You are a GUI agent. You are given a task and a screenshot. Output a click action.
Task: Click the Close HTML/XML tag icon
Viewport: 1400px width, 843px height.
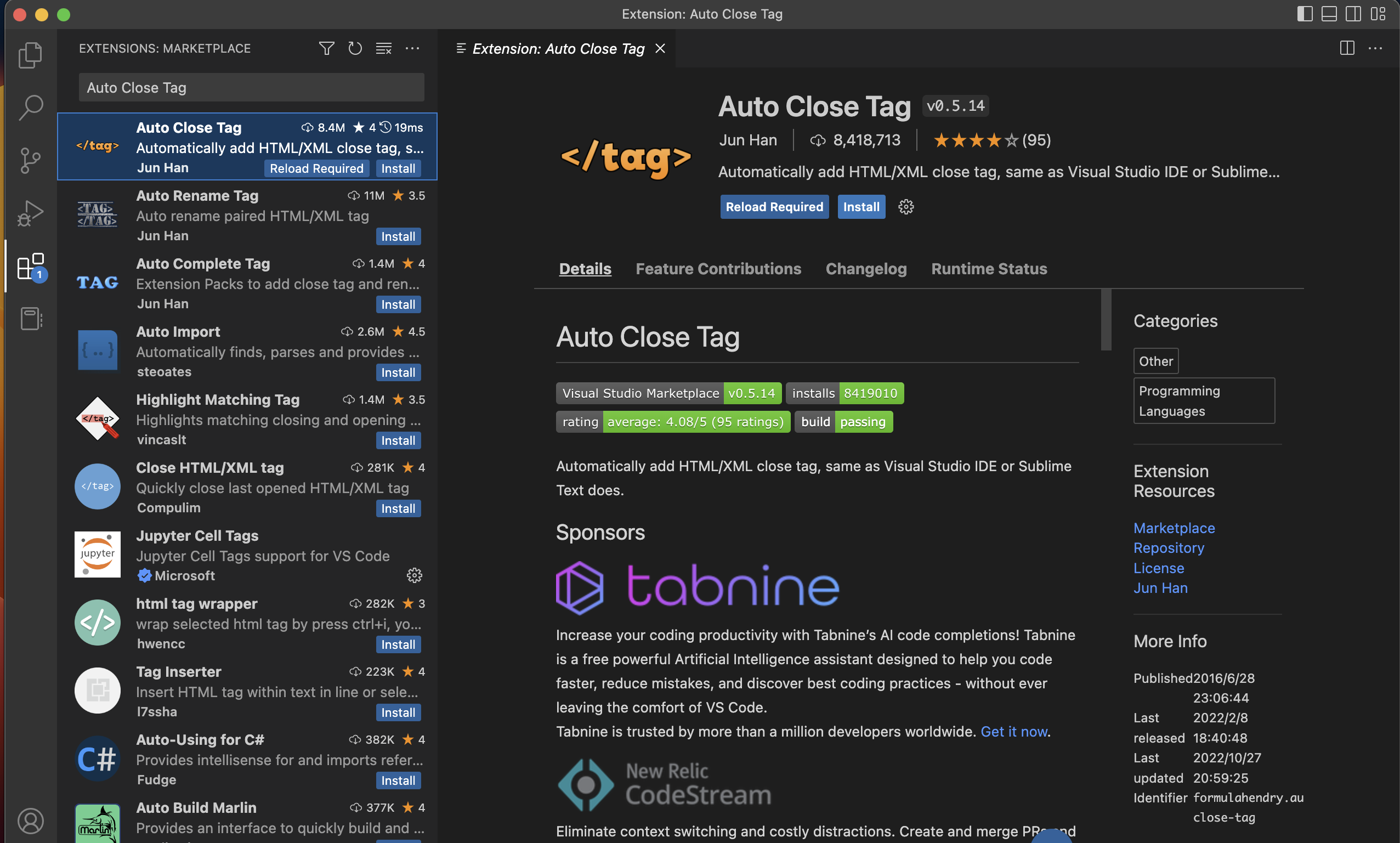[x=97, y=486]
